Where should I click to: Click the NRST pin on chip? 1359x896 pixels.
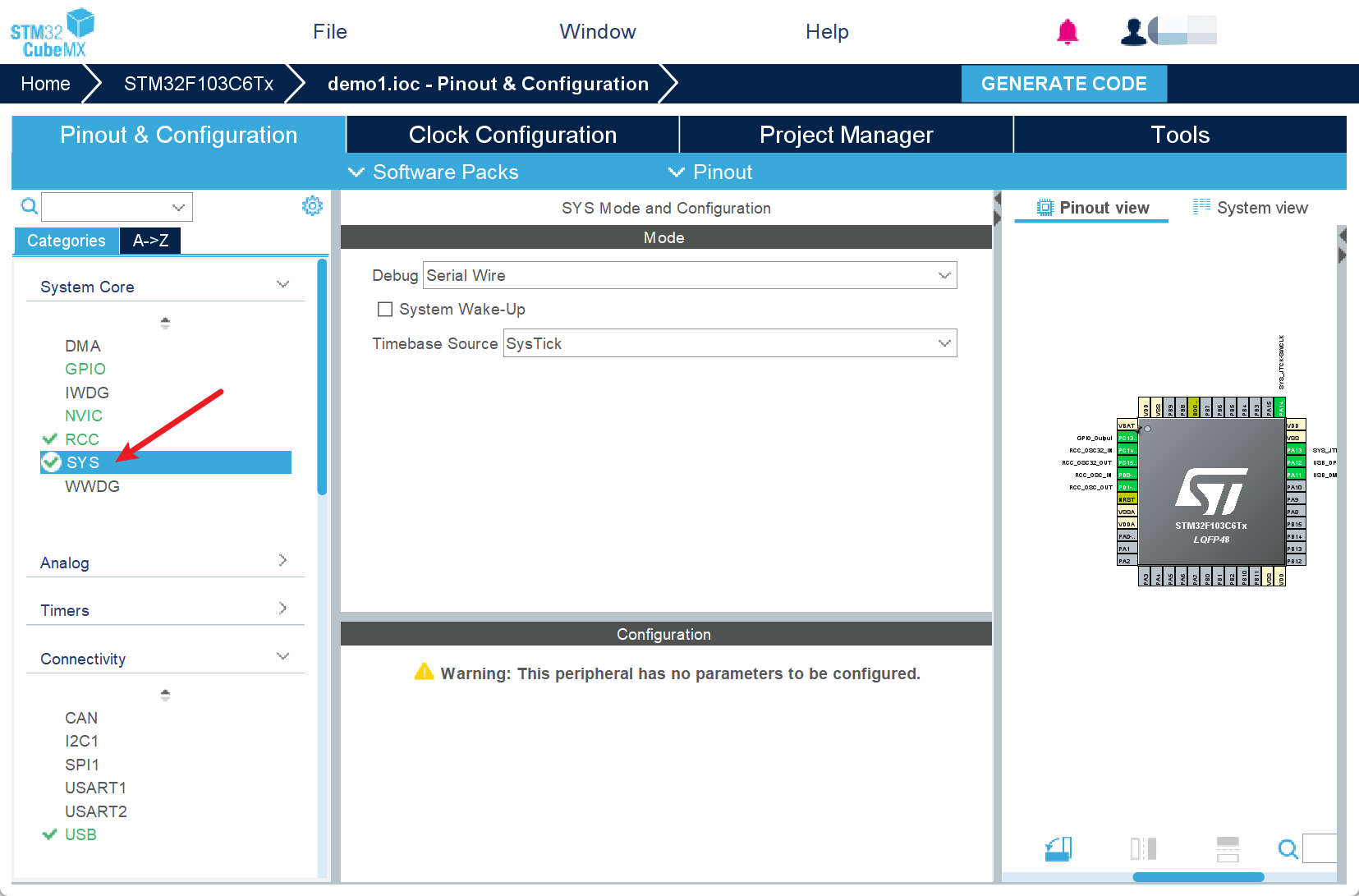pos(1127,499)
